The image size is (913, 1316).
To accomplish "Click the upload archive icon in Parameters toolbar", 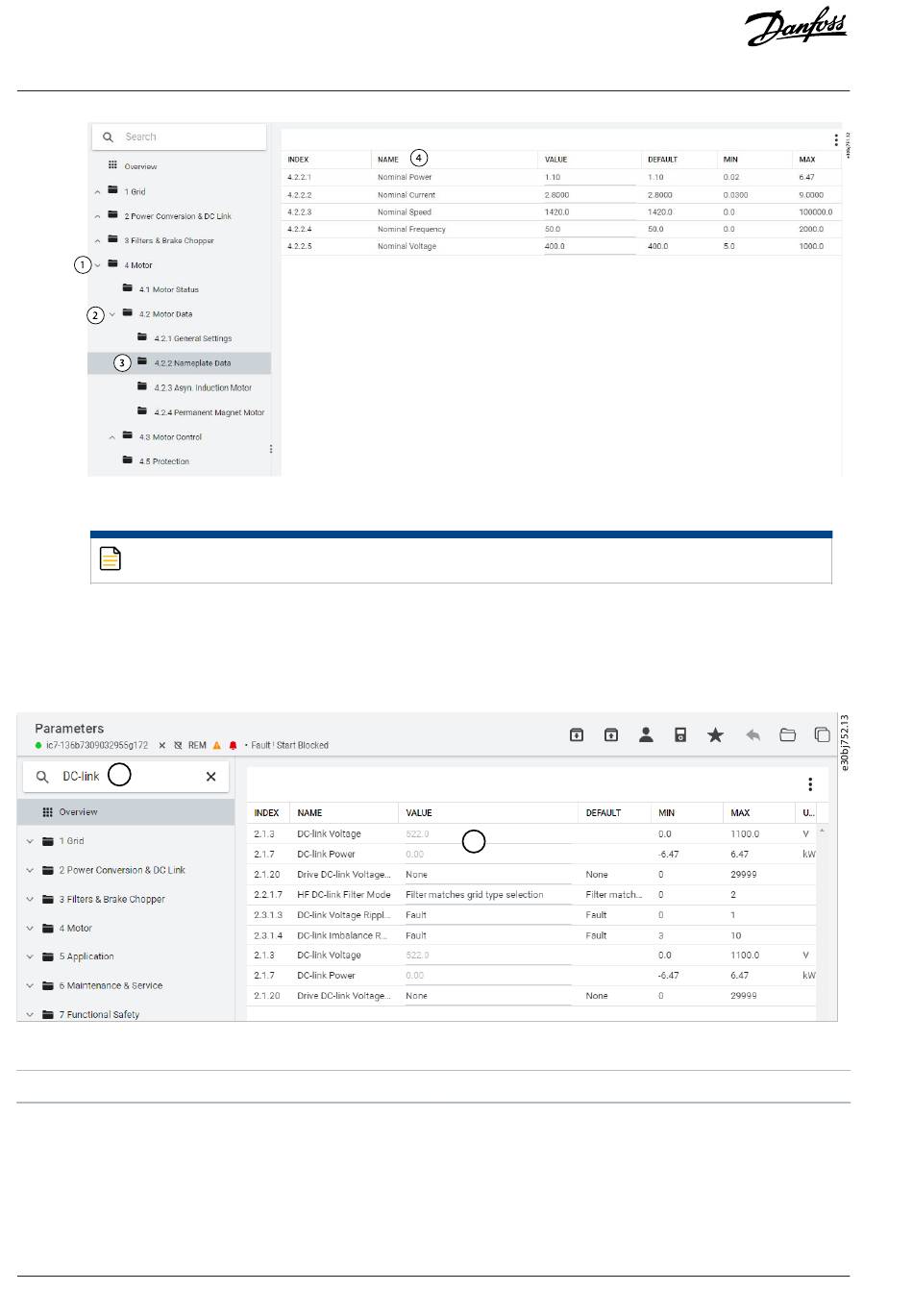I will (611, 735).
